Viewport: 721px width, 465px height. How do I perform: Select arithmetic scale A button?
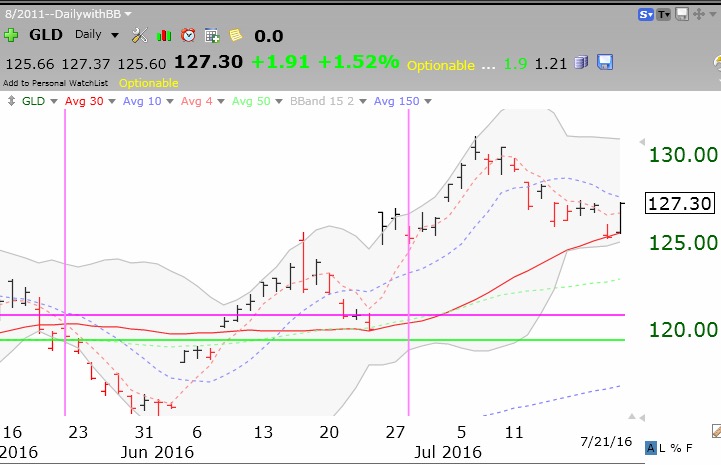click(x=651, y=448)
